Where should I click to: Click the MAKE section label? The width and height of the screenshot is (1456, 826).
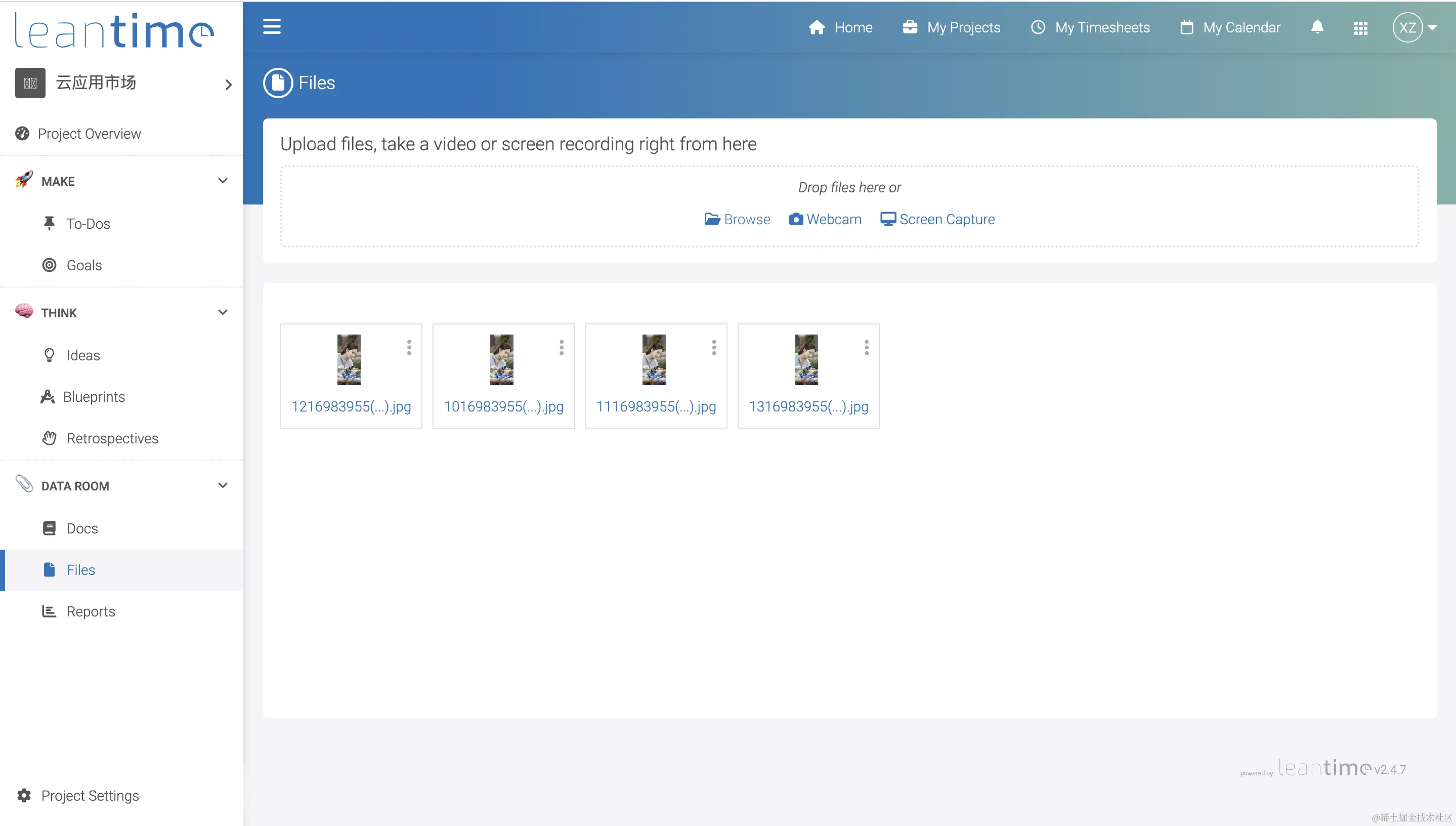pos(58,181)
